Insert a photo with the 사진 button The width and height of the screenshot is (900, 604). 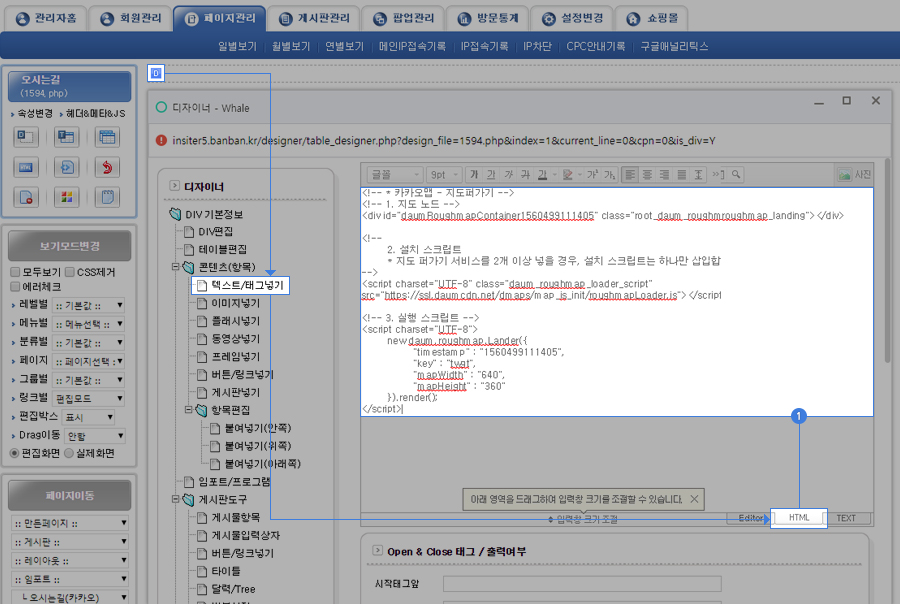point(853,174)
